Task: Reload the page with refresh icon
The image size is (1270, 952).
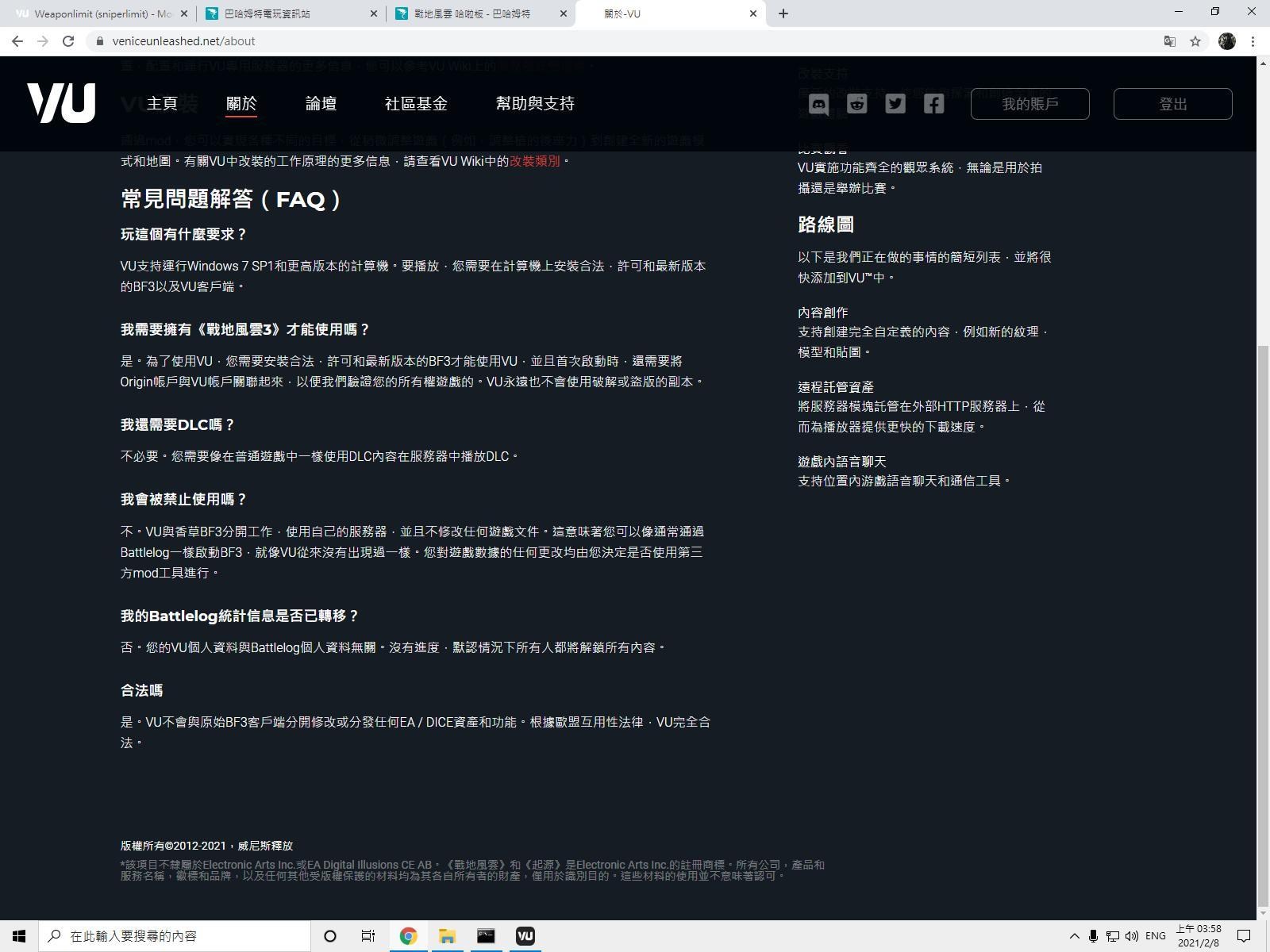Action: coord(68,41)
